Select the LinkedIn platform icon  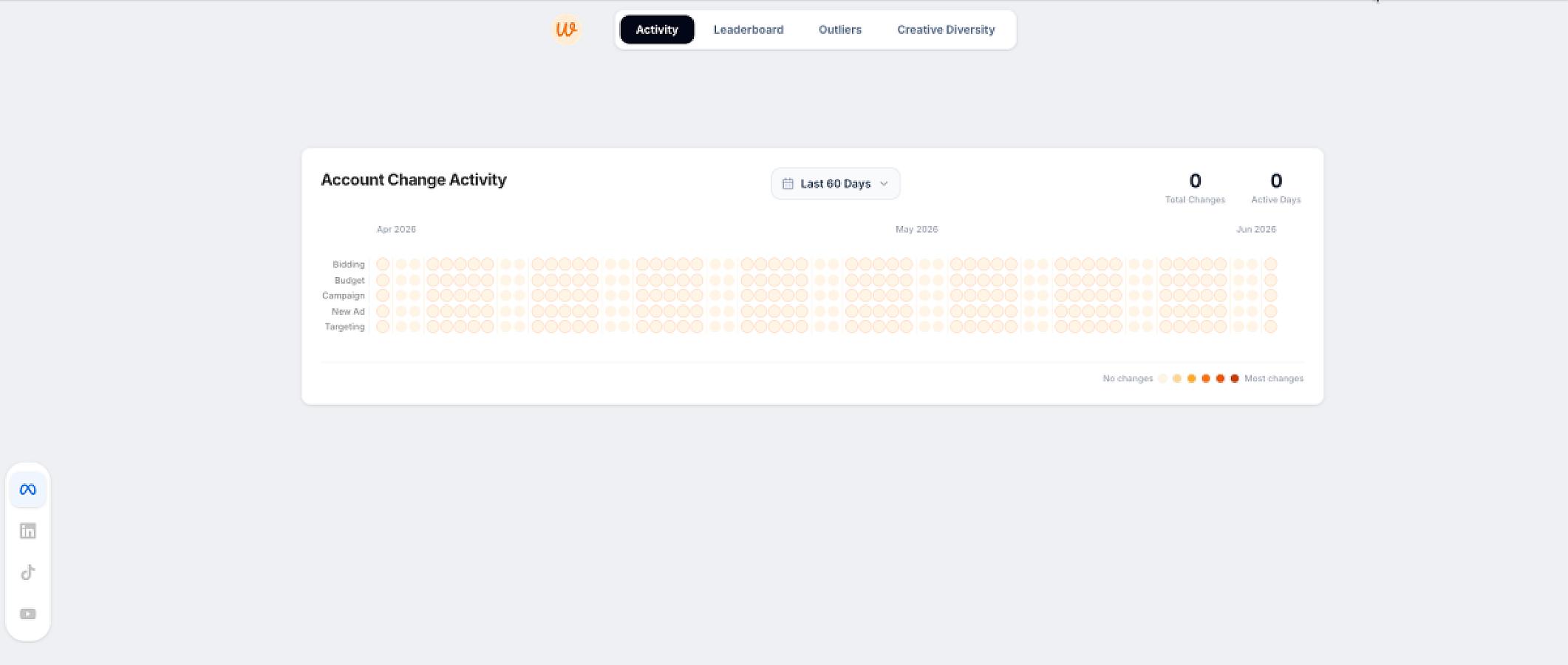[x=28, y=531]
